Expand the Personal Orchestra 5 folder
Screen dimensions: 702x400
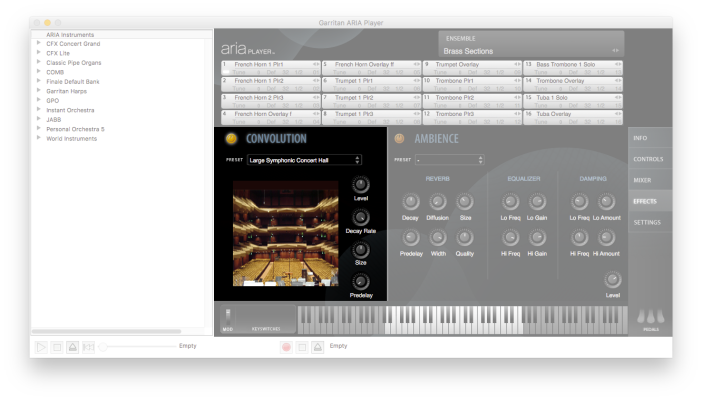click(39, 129)
